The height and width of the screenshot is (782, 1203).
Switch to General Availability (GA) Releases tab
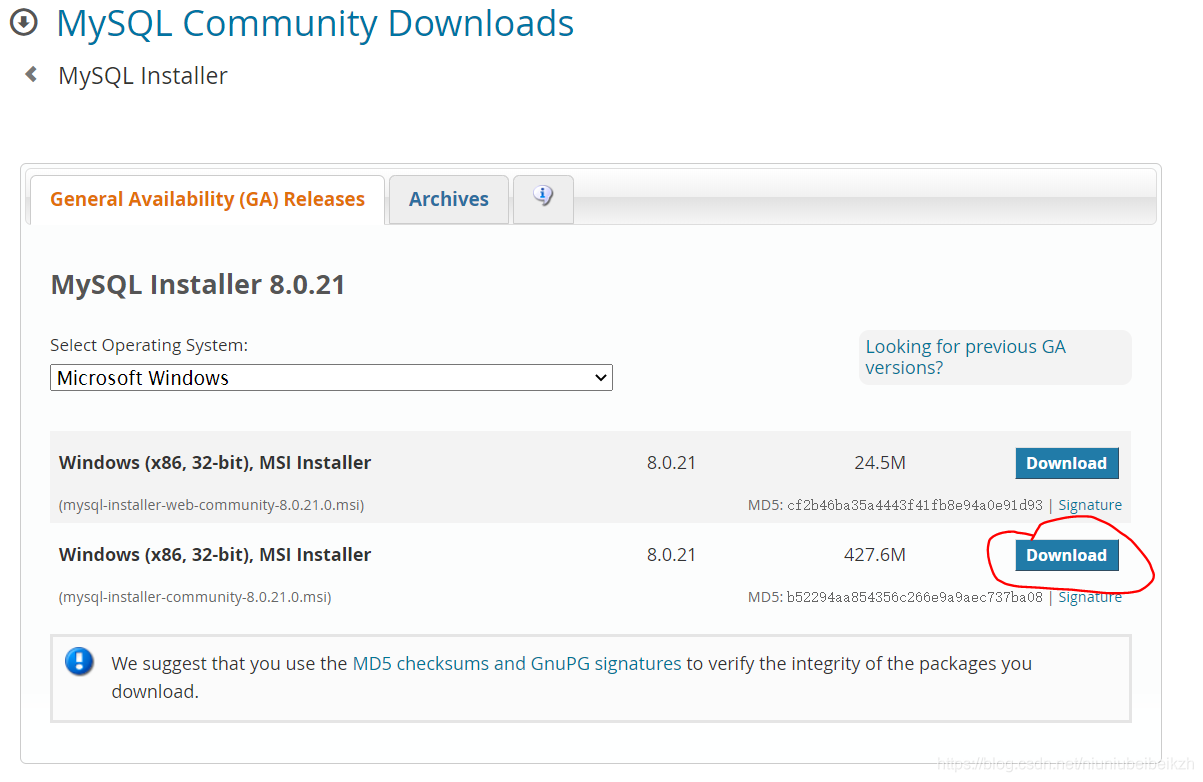[207, 199]
